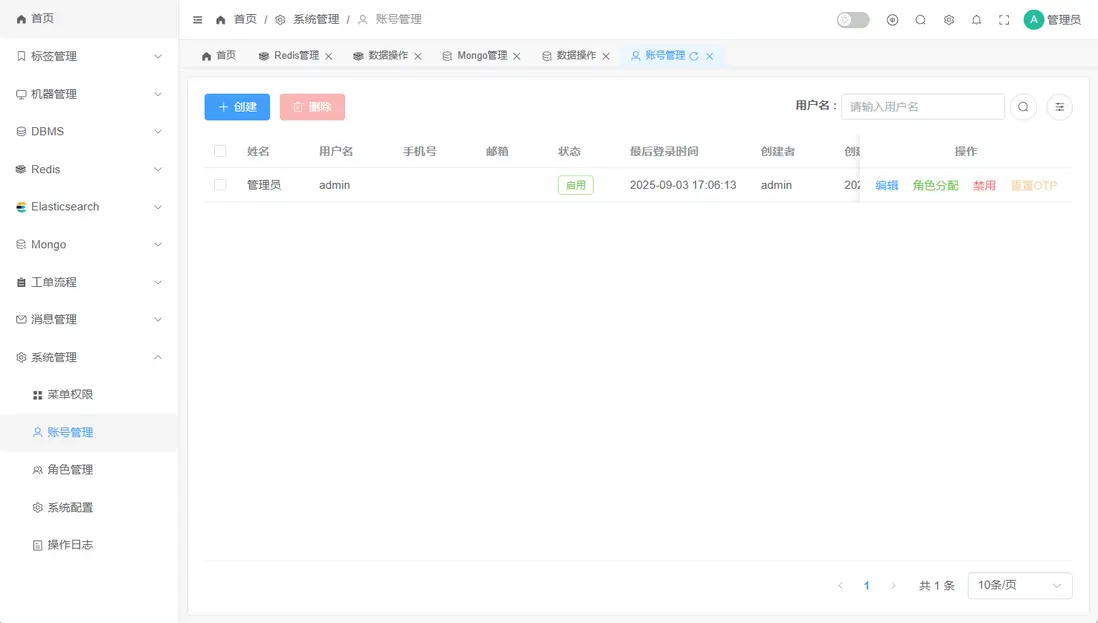Click 禁用 link in admin row
Image resolution: width=1098 pixels, height=623 pixels.
coord(984,186)
